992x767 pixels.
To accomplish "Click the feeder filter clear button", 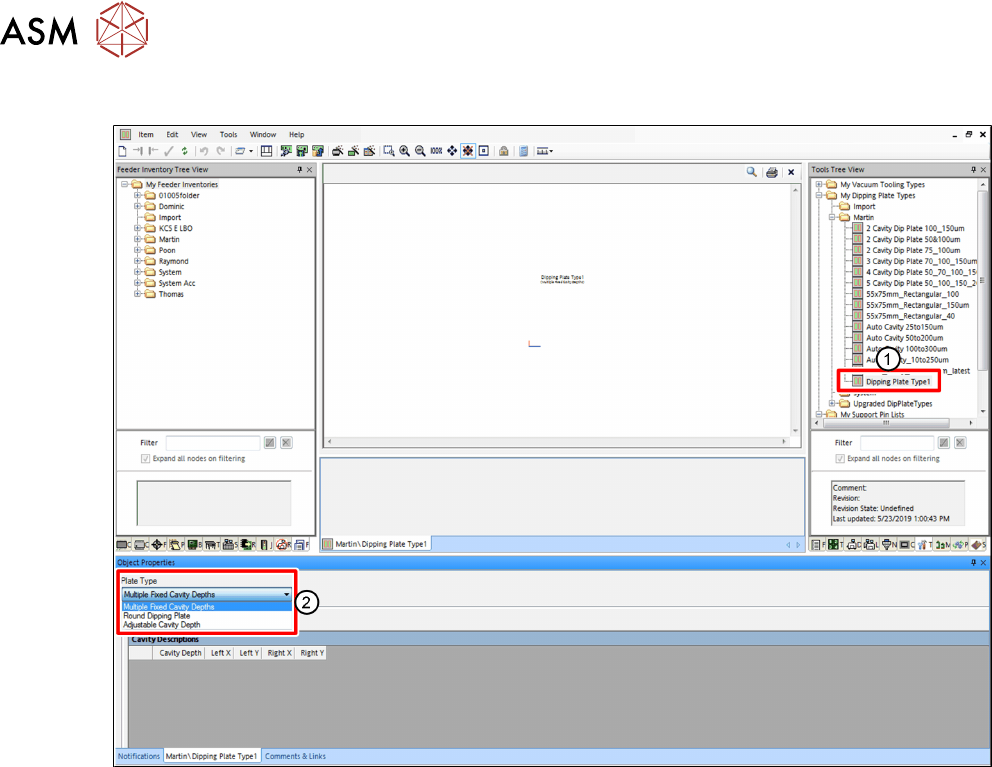I will click(287, 442).
